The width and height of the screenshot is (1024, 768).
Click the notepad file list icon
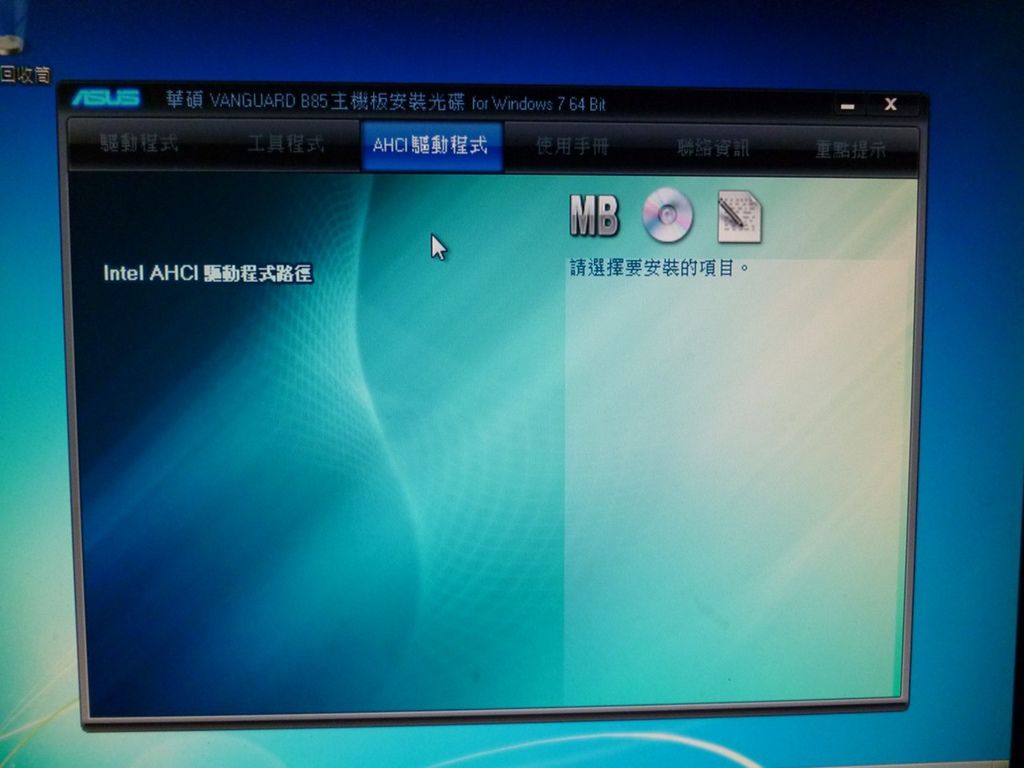(x=739, y=217)
